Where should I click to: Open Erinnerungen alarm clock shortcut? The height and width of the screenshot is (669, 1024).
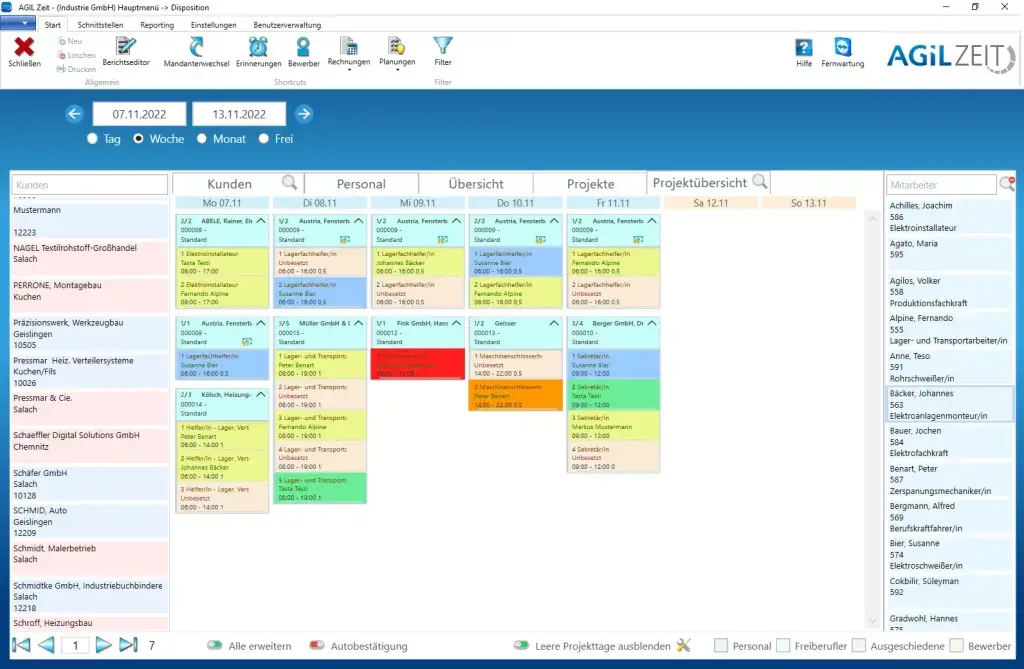pos(258,46)
